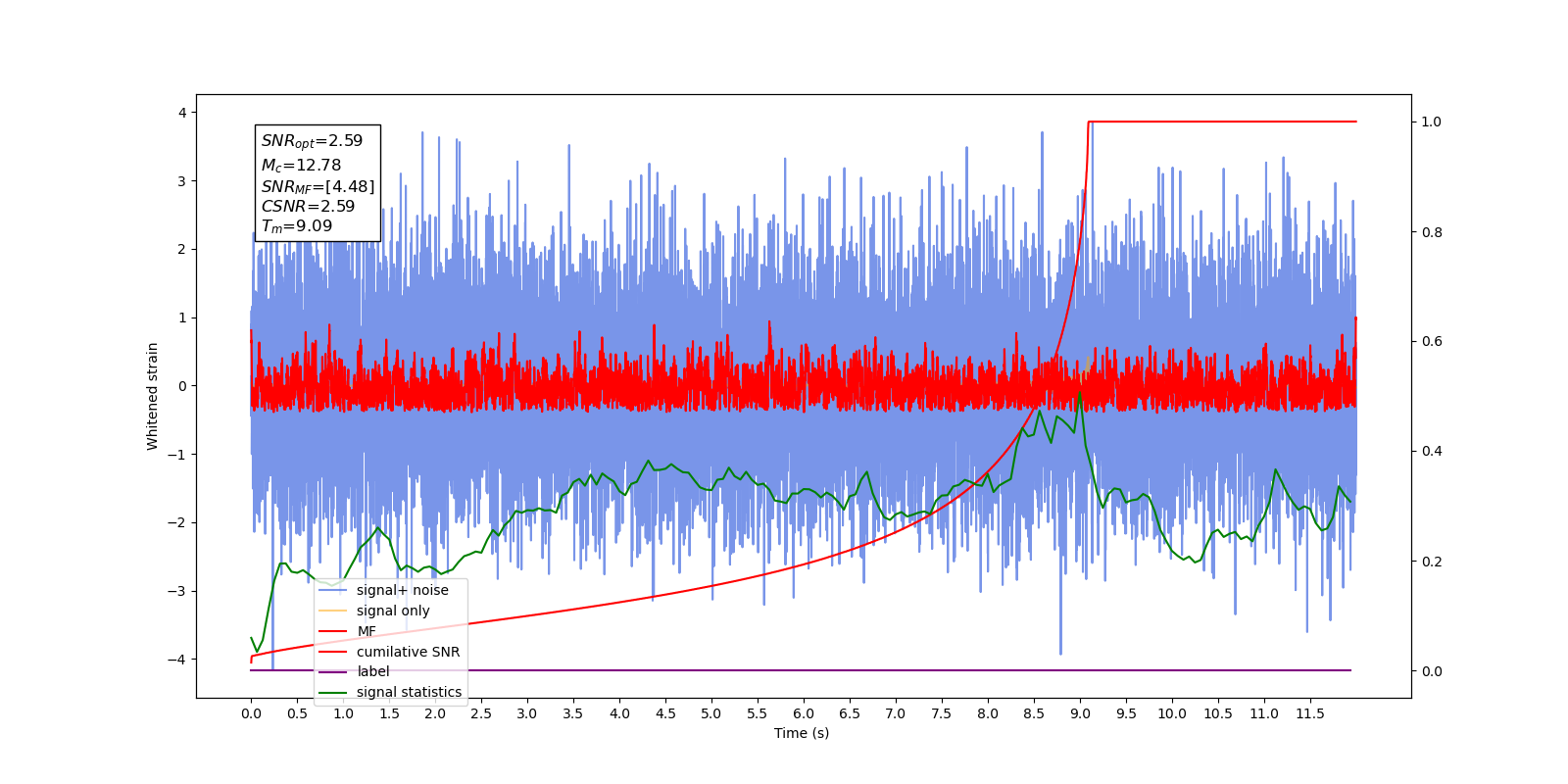Select the 'signal only' legend text
Viewport: 1568px width, 784px height.
coord(393,611)
